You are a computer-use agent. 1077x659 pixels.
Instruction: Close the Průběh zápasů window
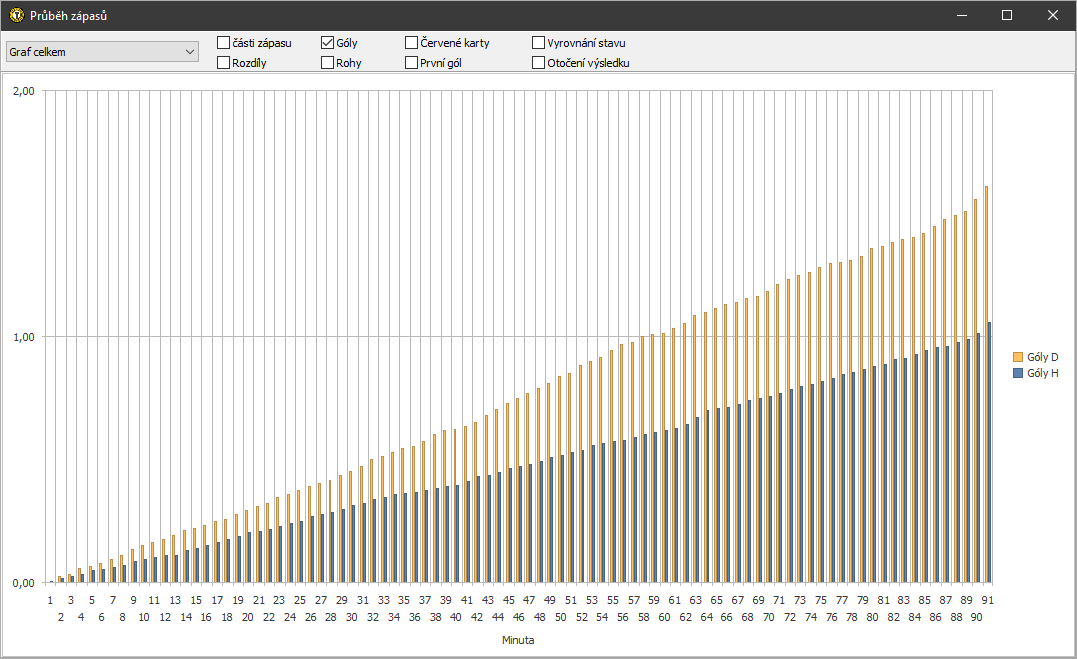click(1052, 15)
